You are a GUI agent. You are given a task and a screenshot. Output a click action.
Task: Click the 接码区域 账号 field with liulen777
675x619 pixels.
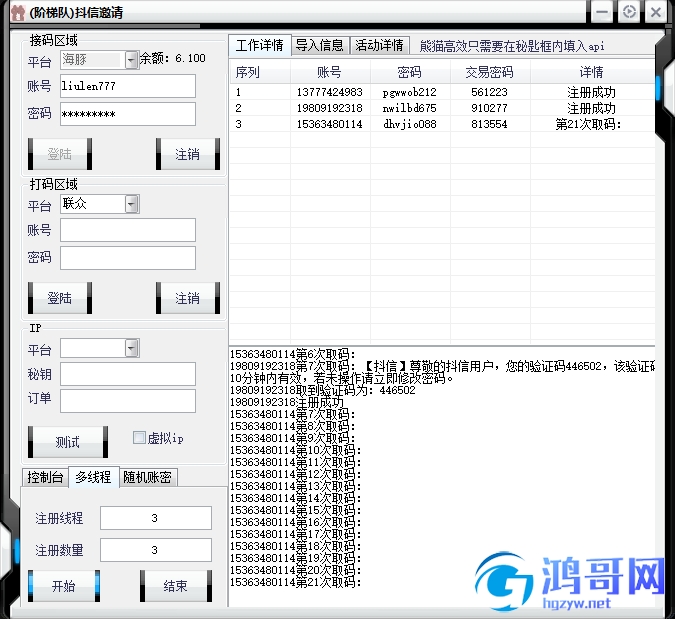click(128, 86)
